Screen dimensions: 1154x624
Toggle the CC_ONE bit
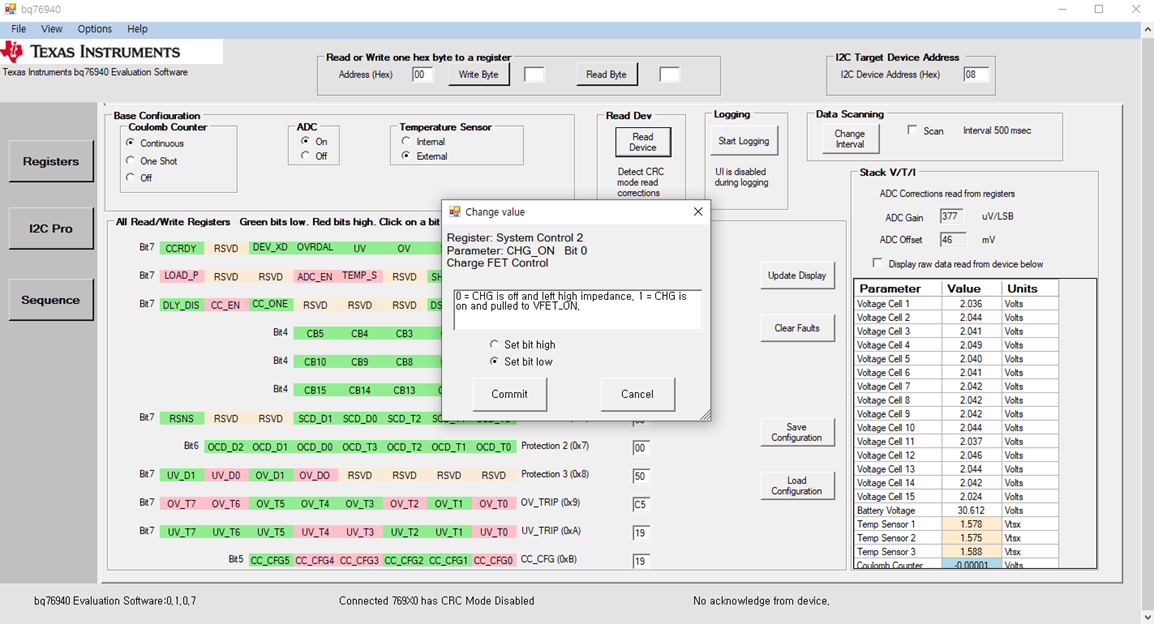[270, 304]
